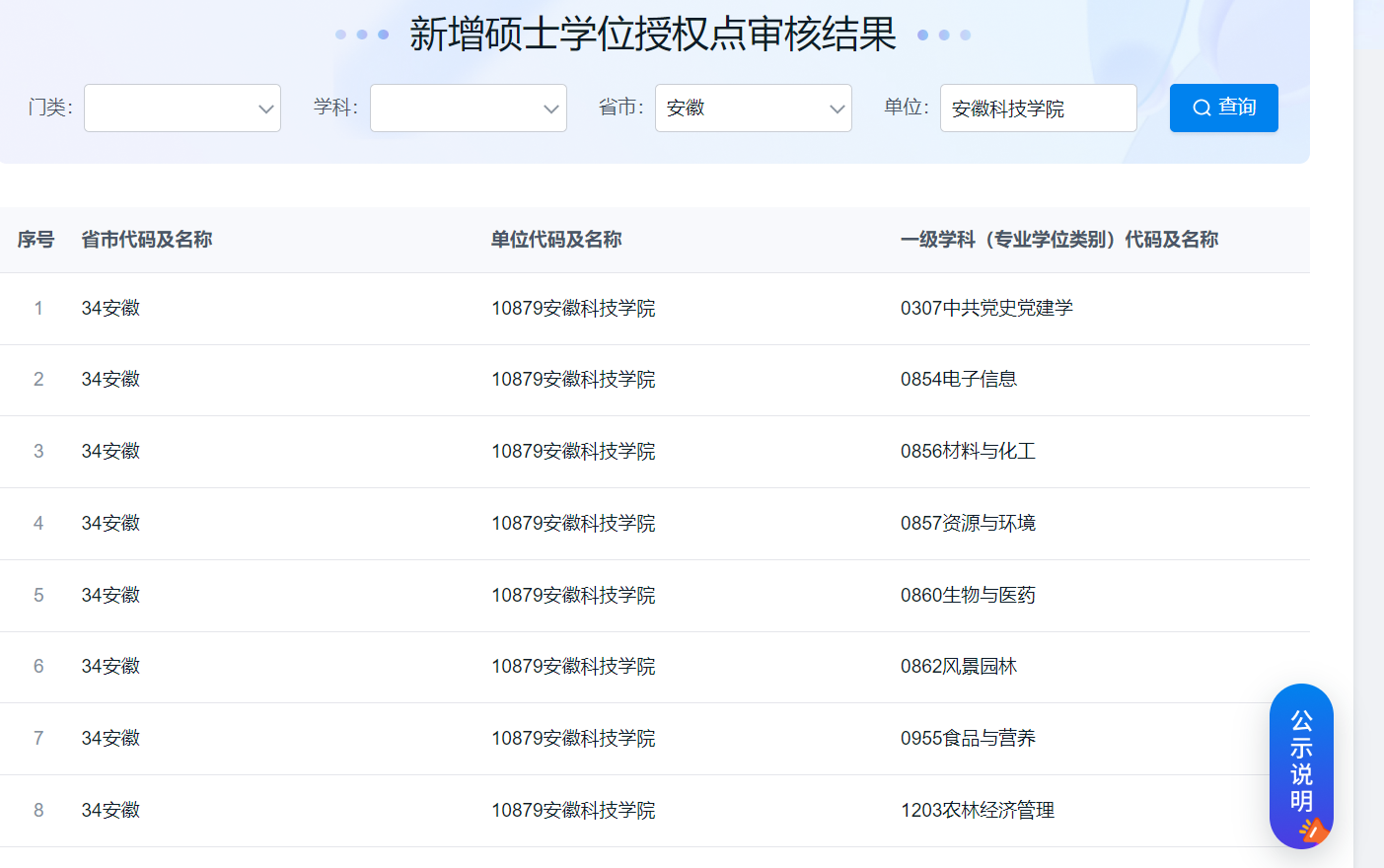This screenshot has height=868, width=1384.
Task: Click 10879安徽科技学院 in row 1
Action: pos(573,308)
